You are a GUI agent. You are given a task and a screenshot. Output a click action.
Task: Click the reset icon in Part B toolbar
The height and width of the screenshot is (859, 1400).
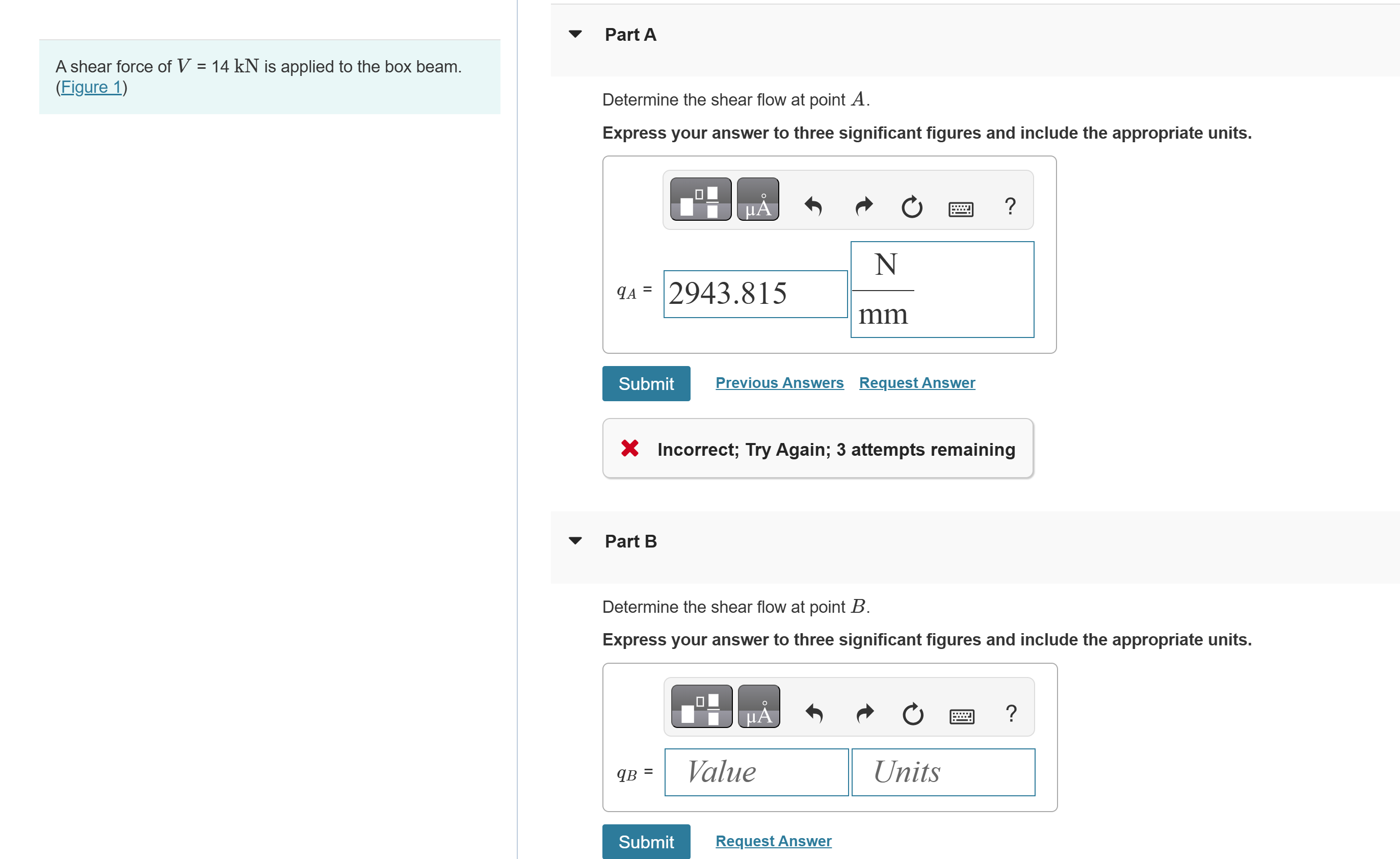click(912, 714)
